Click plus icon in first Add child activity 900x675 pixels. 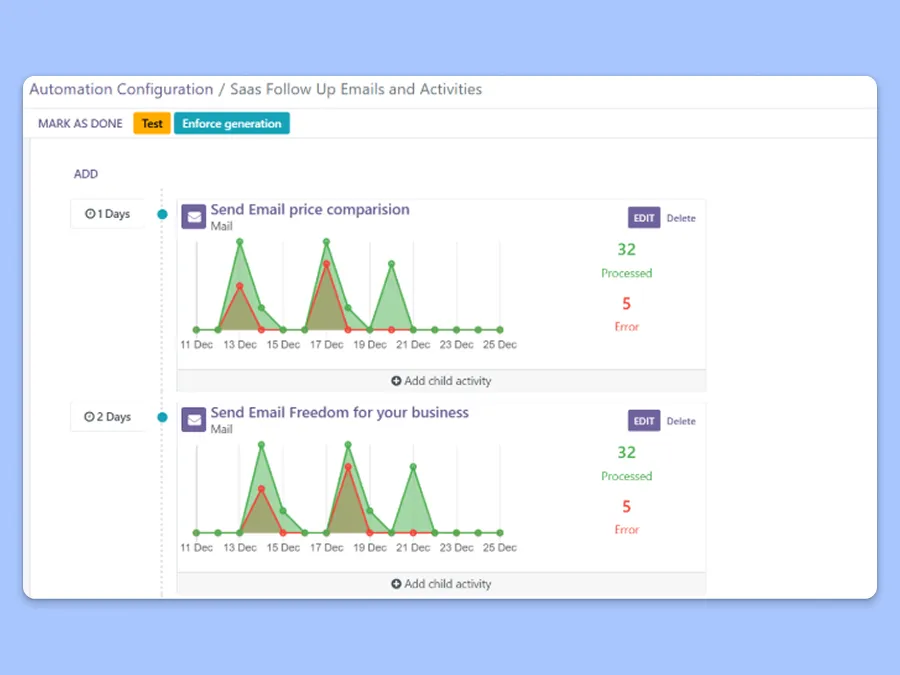pos(396,381)
